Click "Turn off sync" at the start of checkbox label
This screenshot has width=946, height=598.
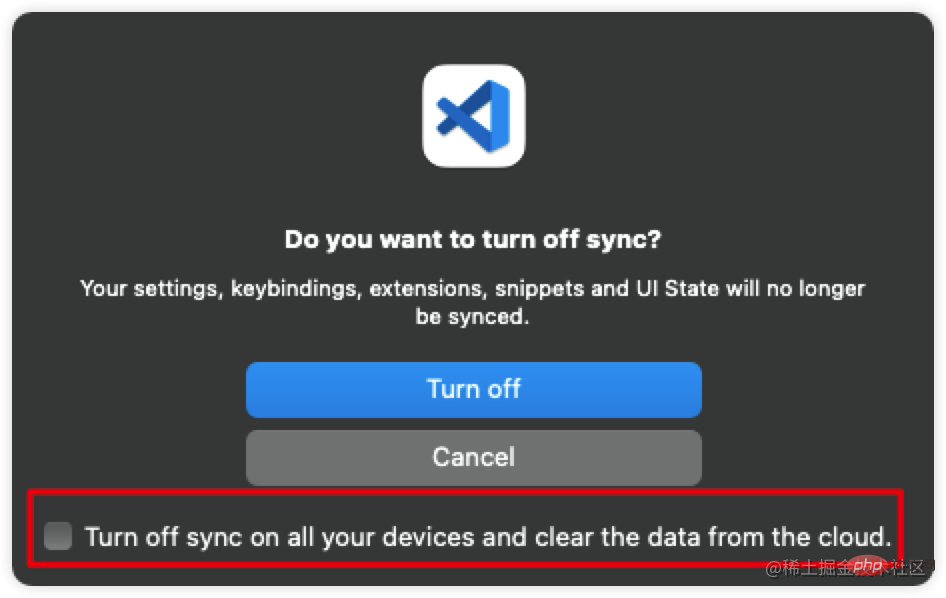(x=150, y=536)
